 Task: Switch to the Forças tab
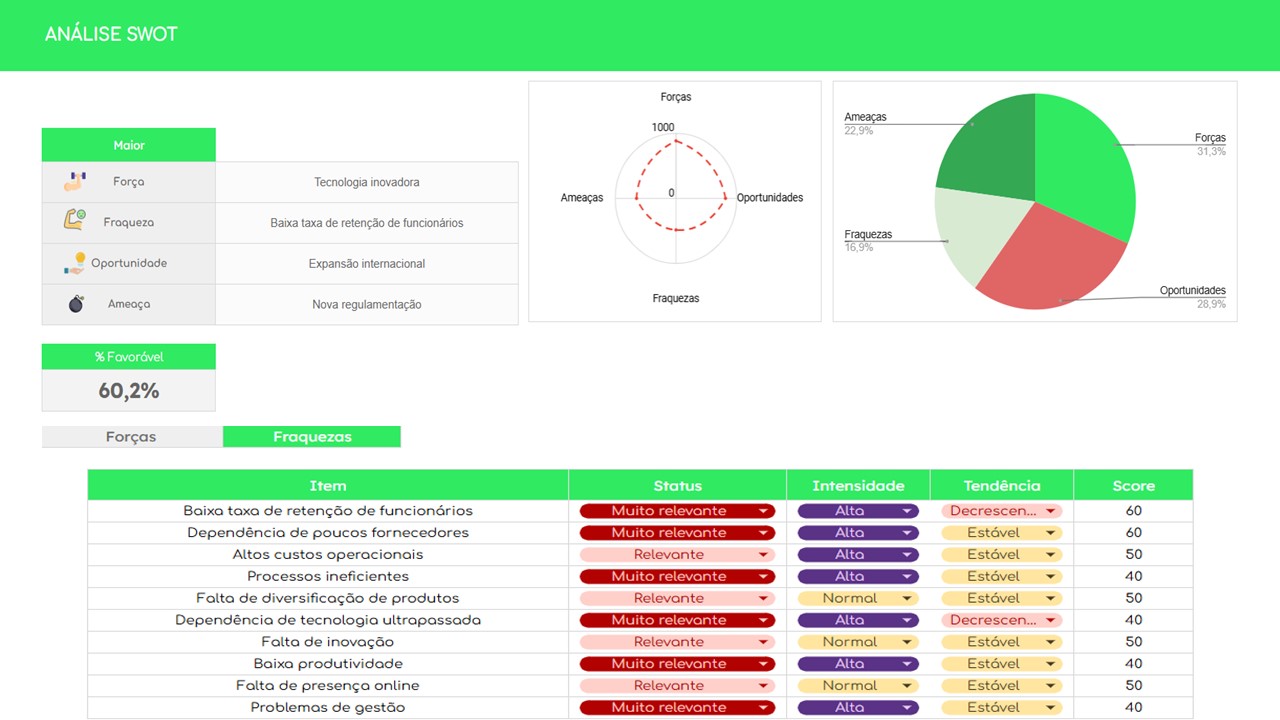(x=131, y=437)
